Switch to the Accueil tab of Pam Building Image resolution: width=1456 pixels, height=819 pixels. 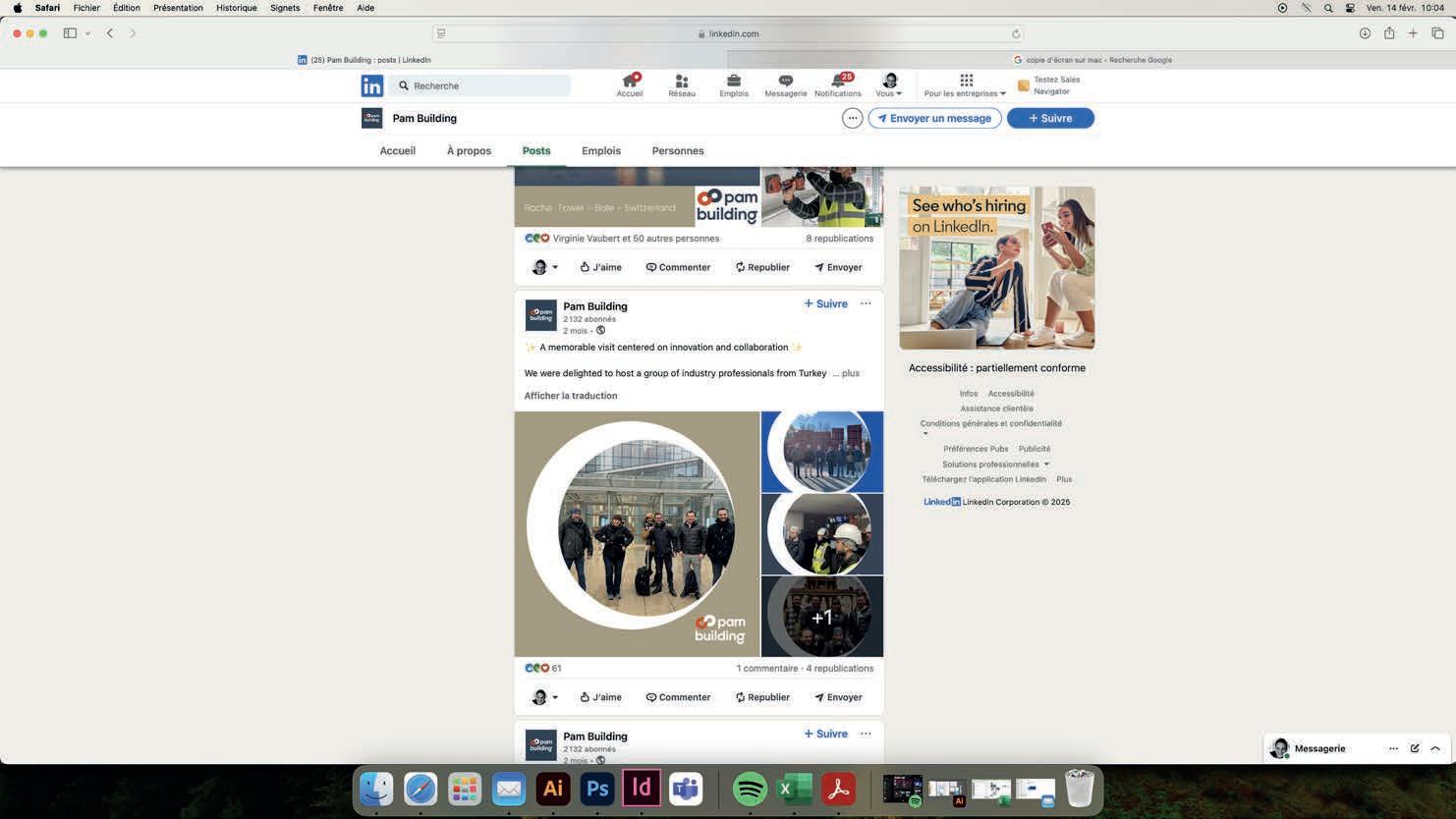tap(398, 151)
